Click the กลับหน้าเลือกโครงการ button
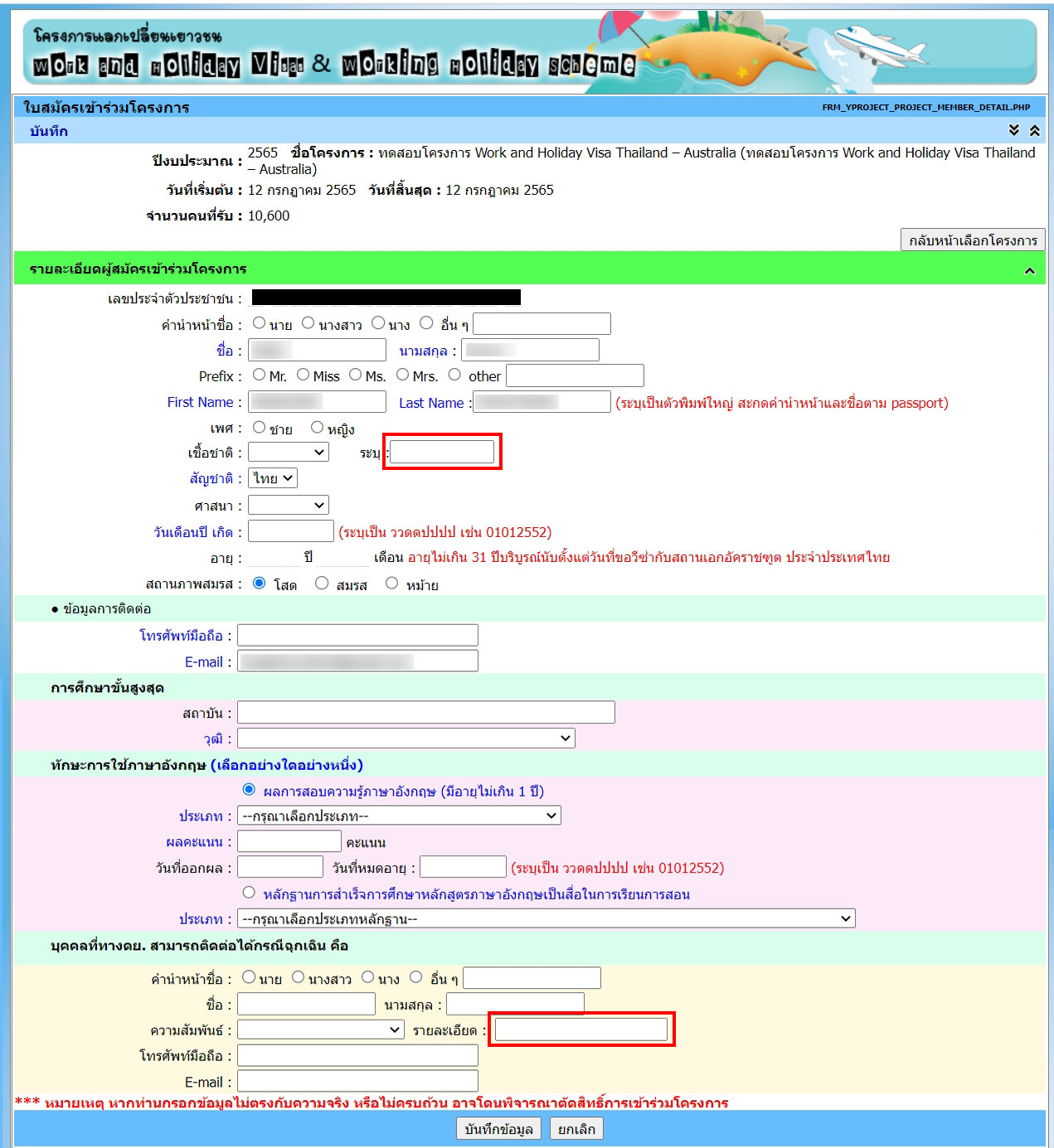Image resolution: width=1054 pixels, height=1148 pixels. pos(973,240)
